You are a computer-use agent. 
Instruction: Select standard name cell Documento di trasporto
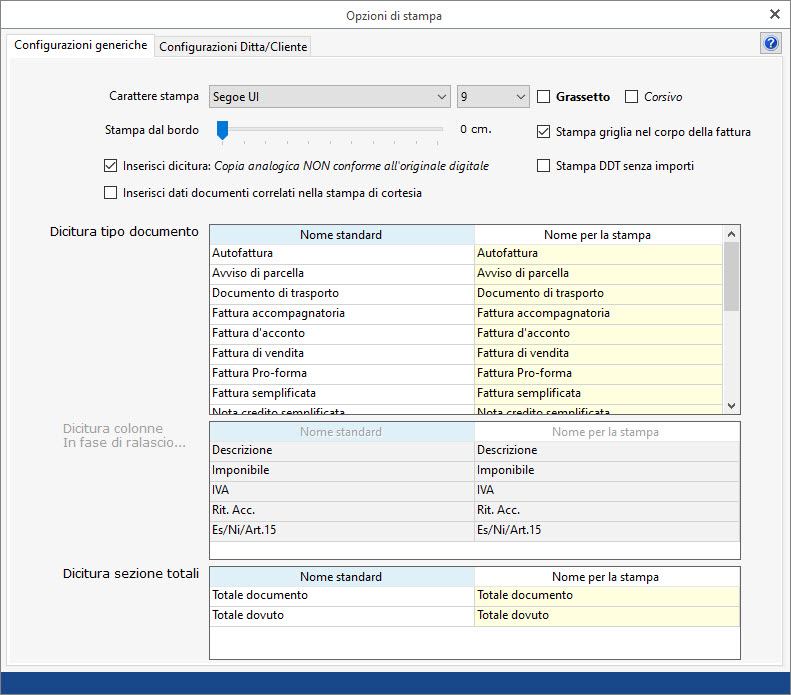pyautogui.click(x=342, y=294)
